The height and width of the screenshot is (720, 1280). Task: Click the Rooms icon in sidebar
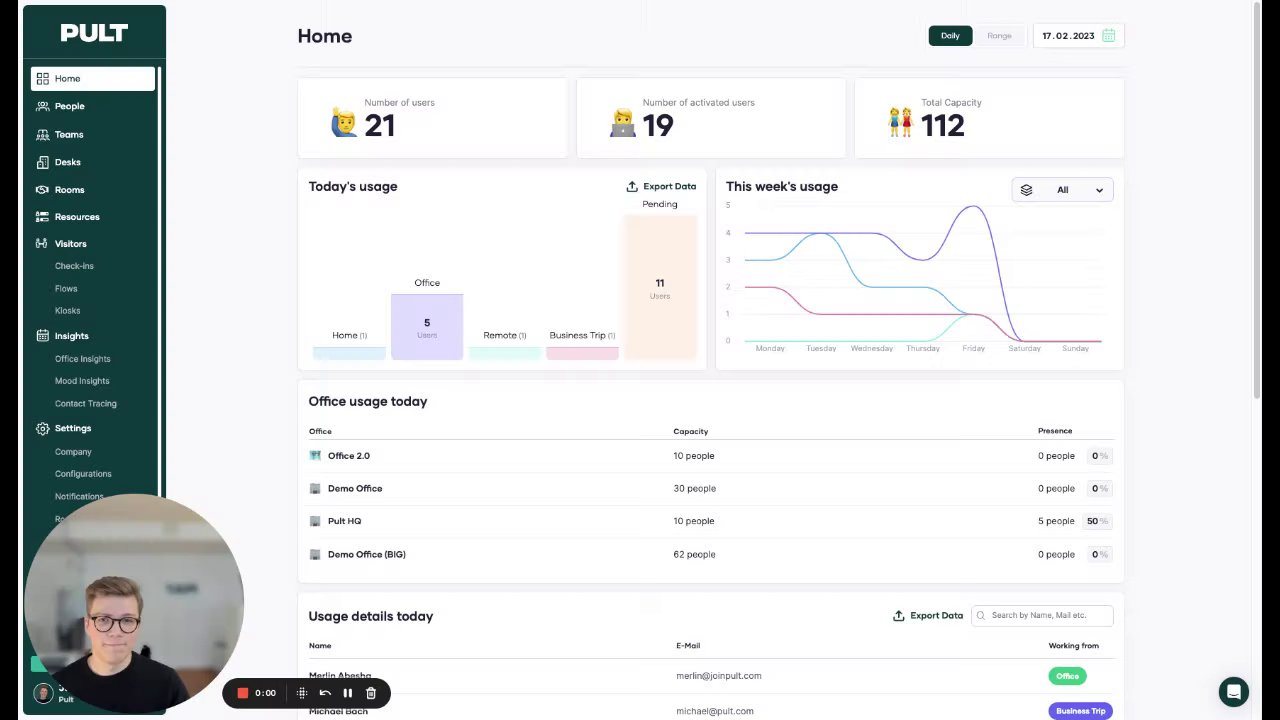[x=42, y=189]
